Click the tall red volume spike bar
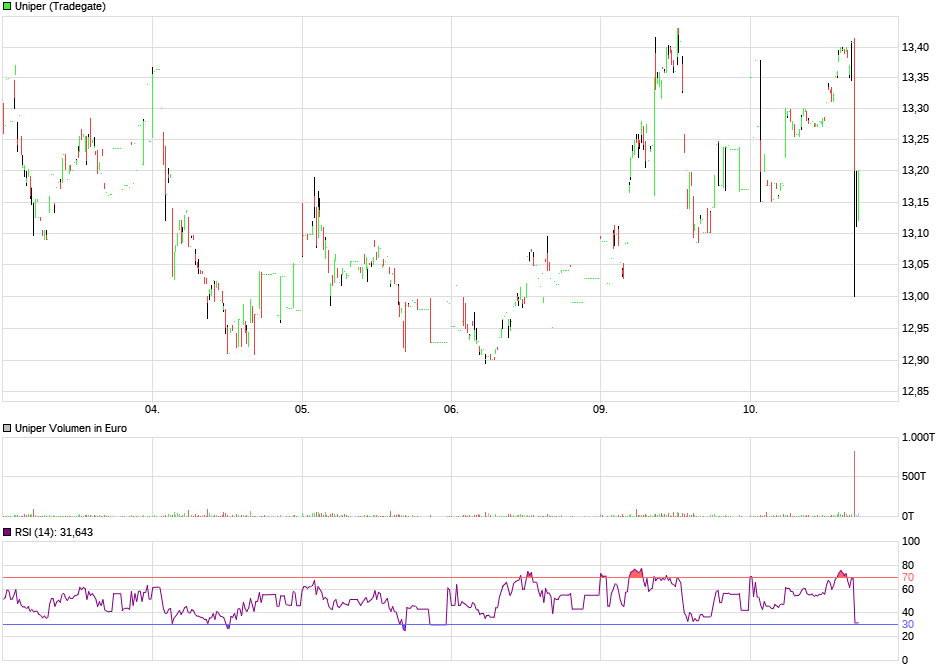The width and height of the screenshot is (940, 670). (x=854, y=483)
